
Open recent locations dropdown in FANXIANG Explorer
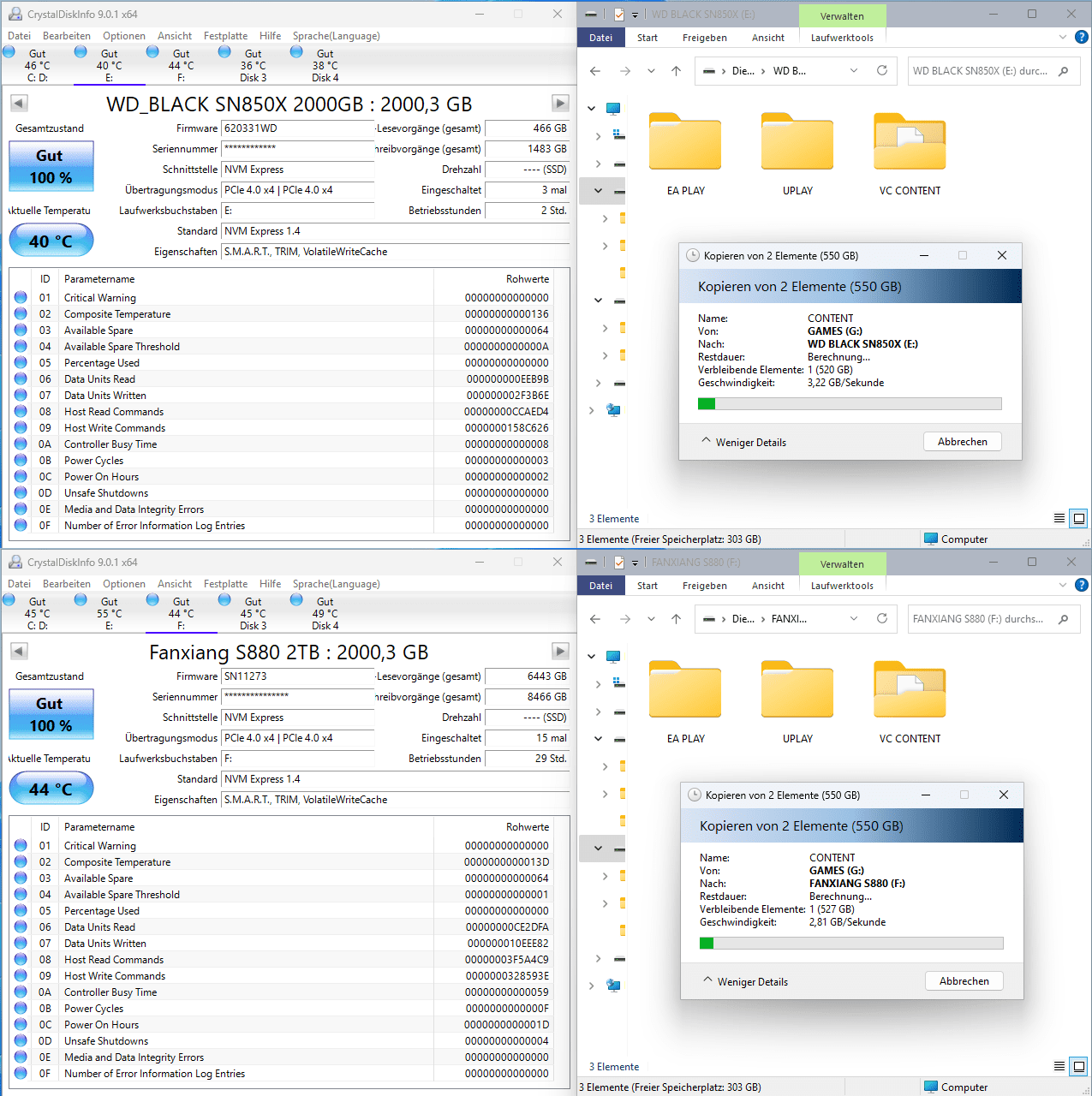click(651, 619)
